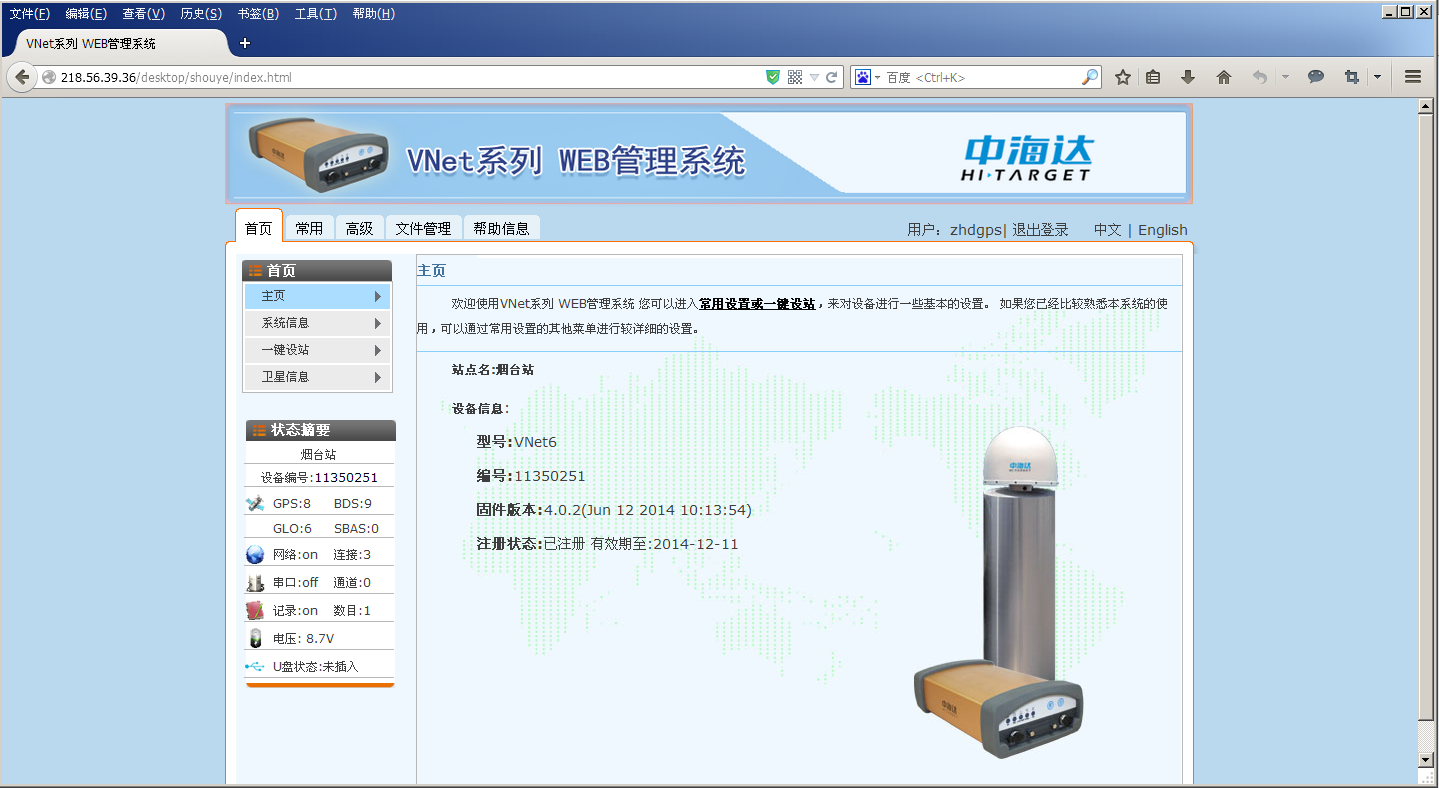This screenshot has width=1439, height=788.
Task: Open the 历史(S) menu
Action: pyautogui.click(x=201, y=14)
